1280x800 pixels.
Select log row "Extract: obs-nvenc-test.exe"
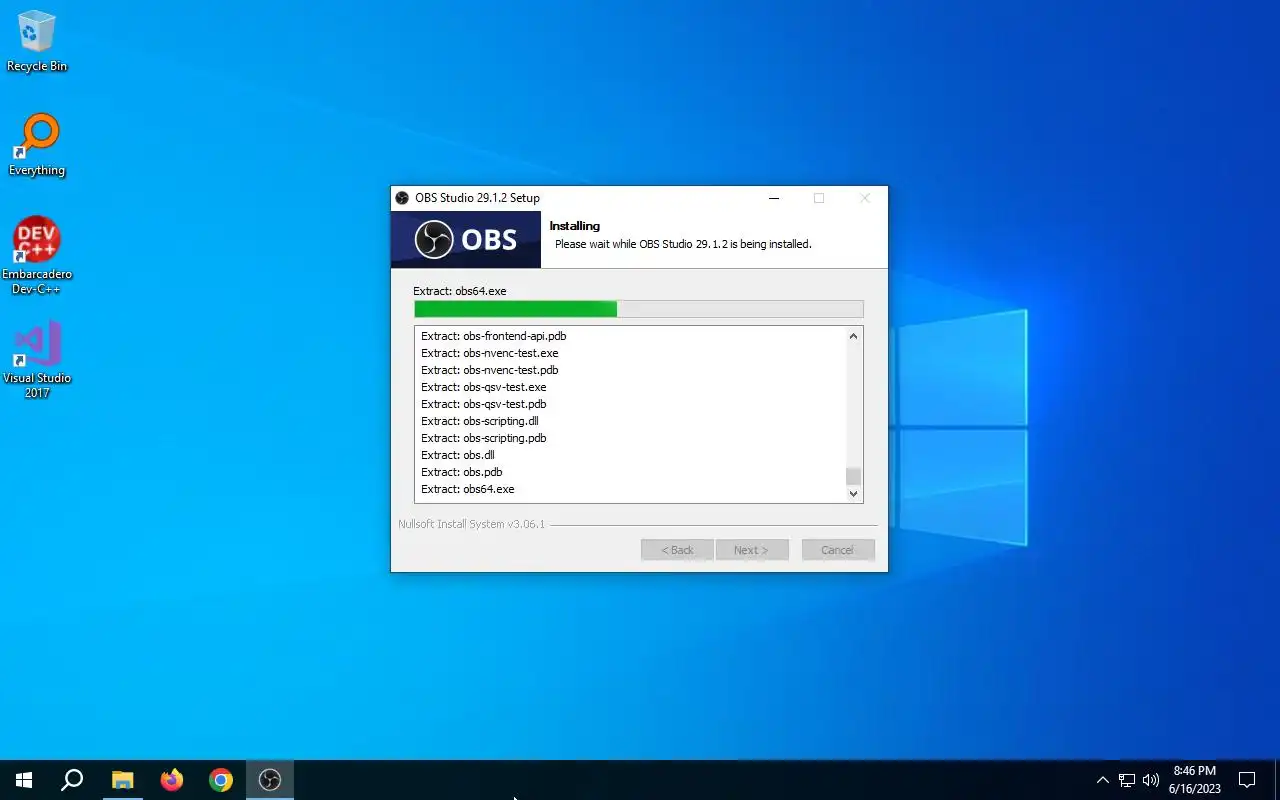[x=630, y=353]
